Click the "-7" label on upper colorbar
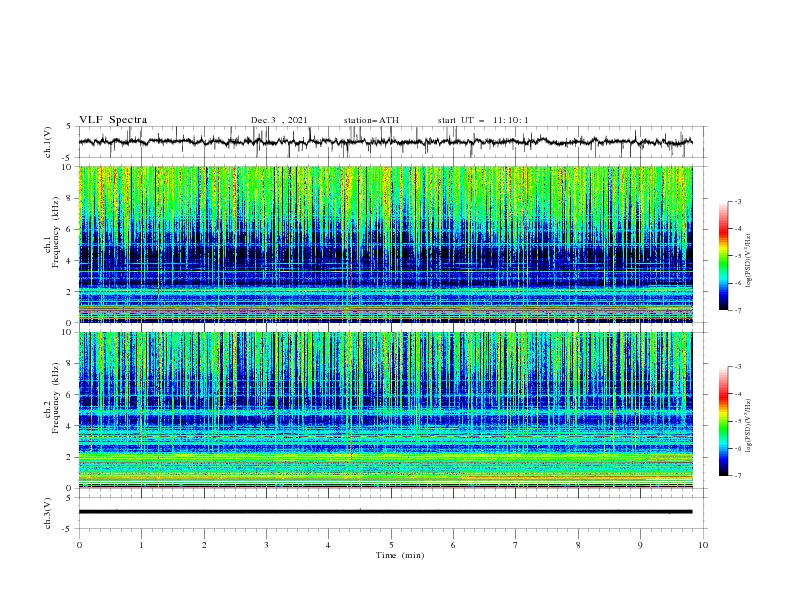792x612 pixels. [x=737, y=310]
